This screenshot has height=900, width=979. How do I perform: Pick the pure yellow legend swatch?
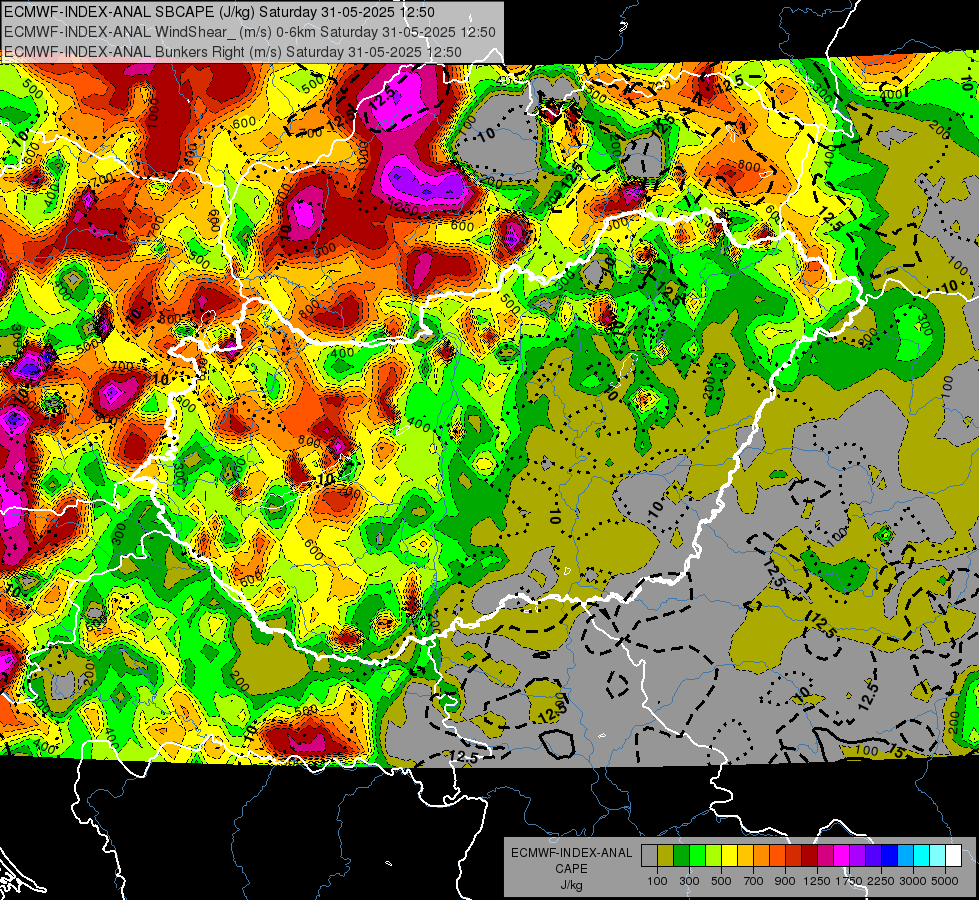(x=729, y=855)
